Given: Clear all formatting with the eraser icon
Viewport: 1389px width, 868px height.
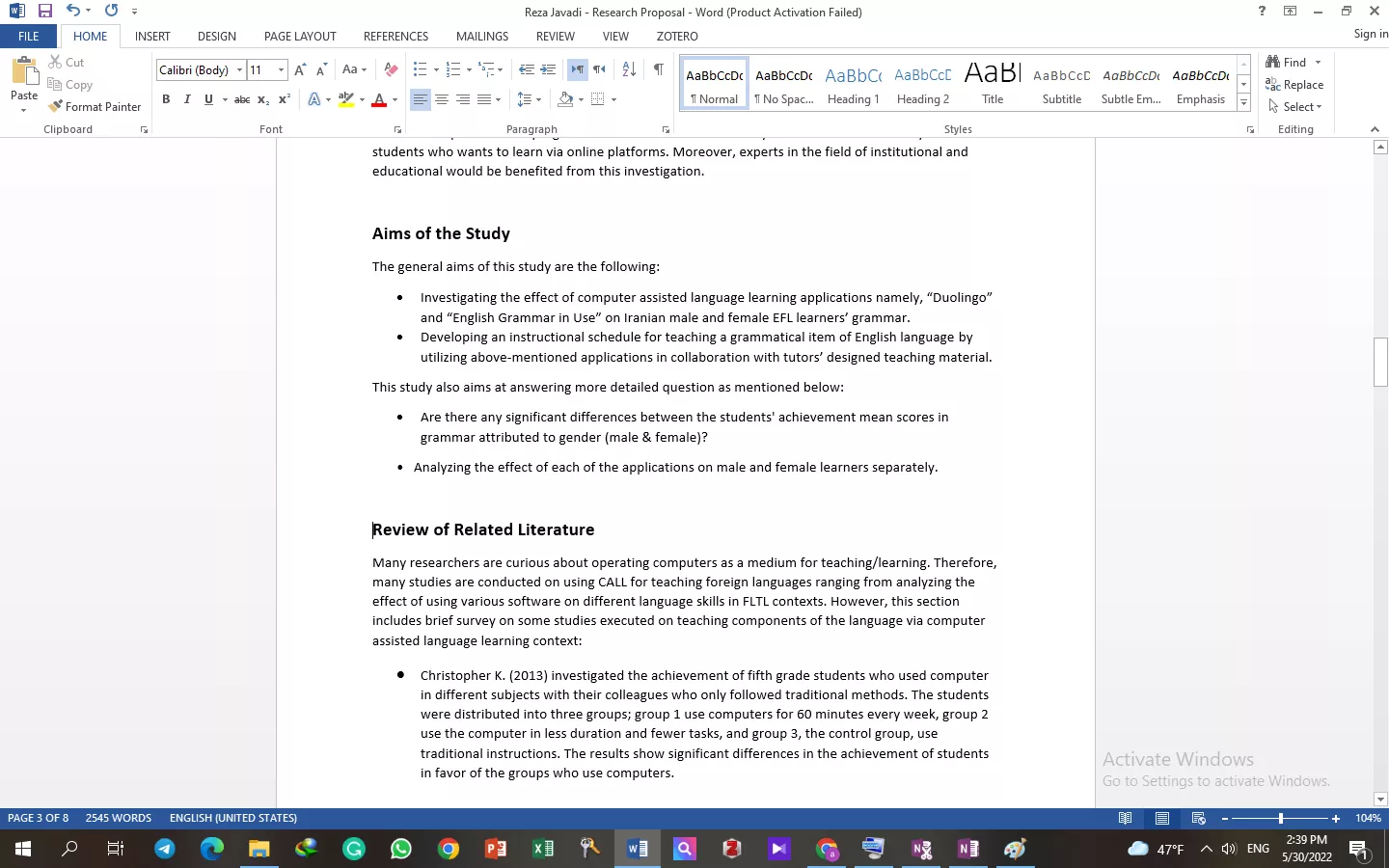Looking at the screenshot, I should pos(391,70).
